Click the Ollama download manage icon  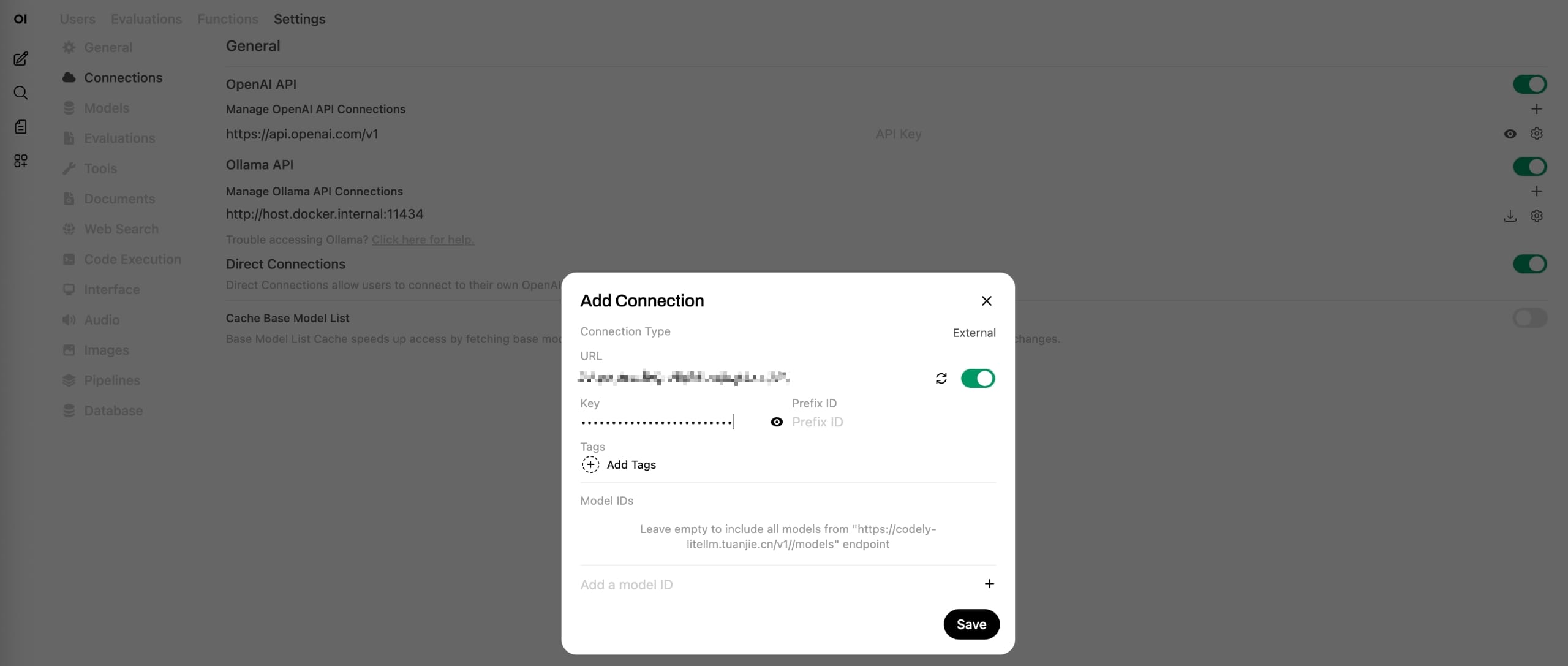pyautogui.click(x=1510, y=216)
